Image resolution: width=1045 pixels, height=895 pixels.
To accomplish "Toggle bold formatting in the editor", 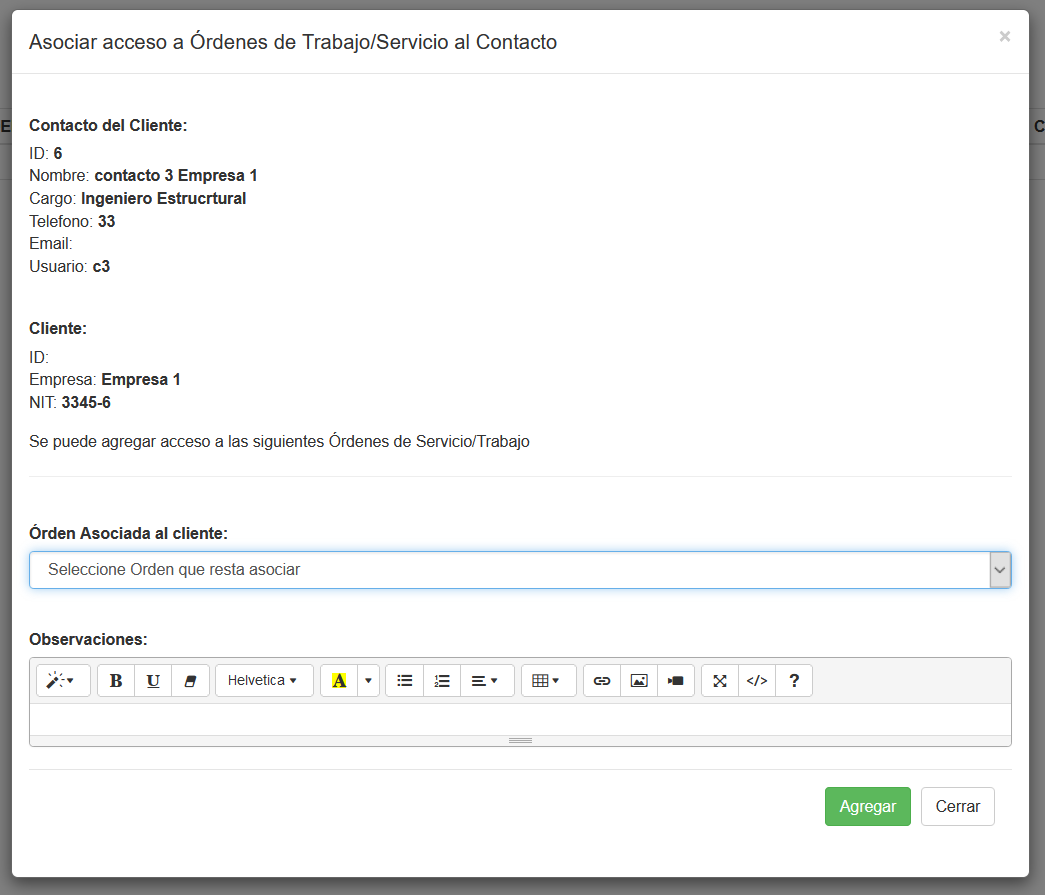I will click(116, 681).
